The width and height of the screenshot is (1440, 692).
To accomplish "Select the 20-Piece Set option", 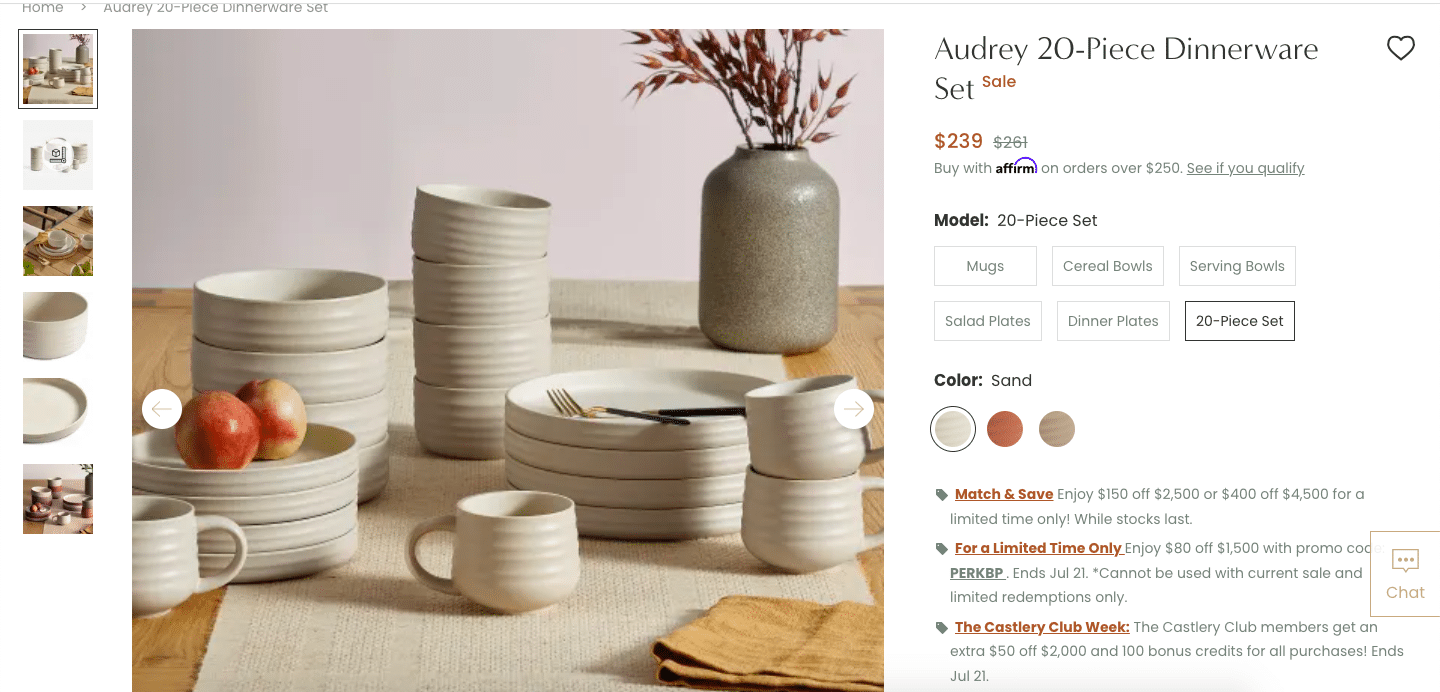I will coord(1239,321).
